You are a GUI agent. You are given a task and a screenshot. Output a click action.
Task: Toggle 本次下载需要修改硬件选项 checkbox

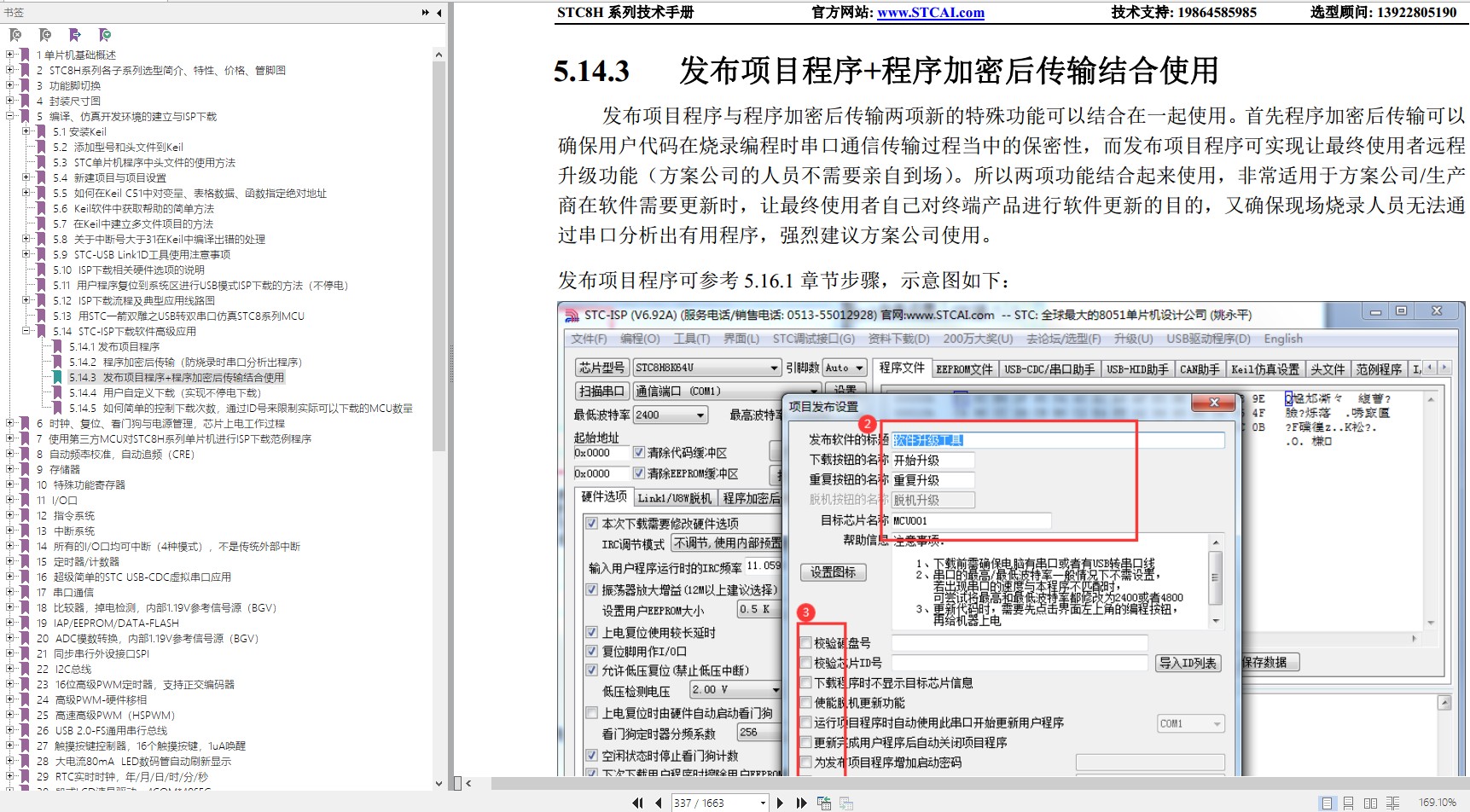592,523
